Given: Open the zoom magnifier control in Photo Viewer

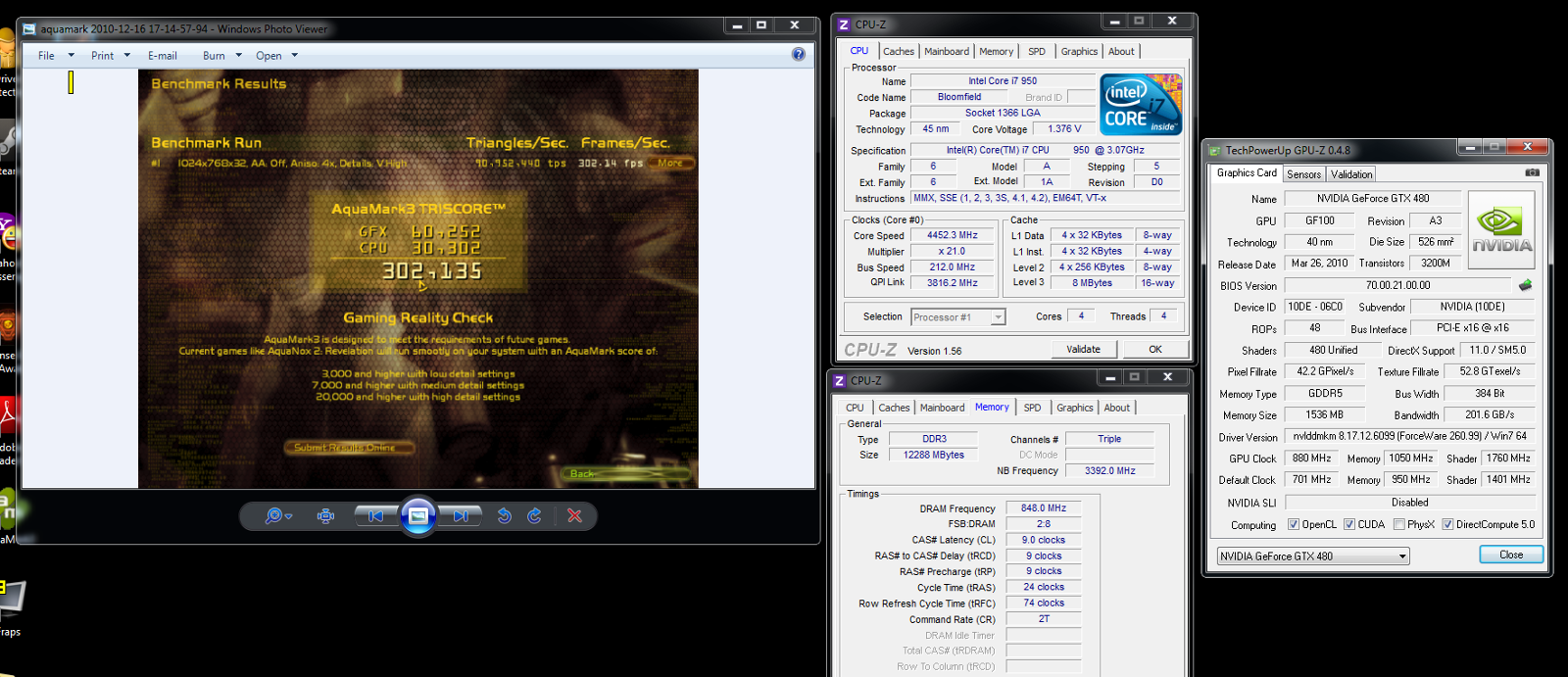Looking at the screenshot, I should point(278,515).
